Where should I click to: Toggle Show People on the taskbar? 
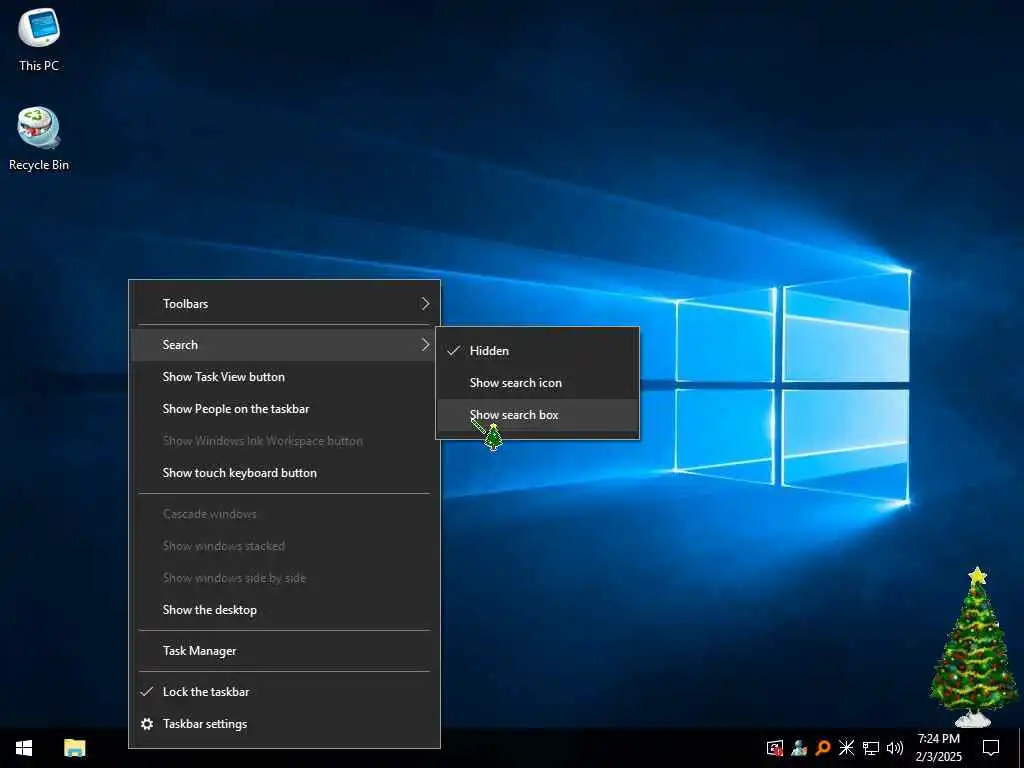tap(284, 409)
